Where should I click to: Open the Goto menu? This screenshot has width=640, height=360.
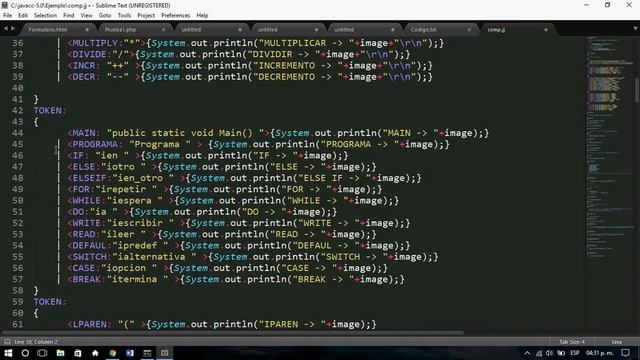pyautogui.click(x=105, y=16)
